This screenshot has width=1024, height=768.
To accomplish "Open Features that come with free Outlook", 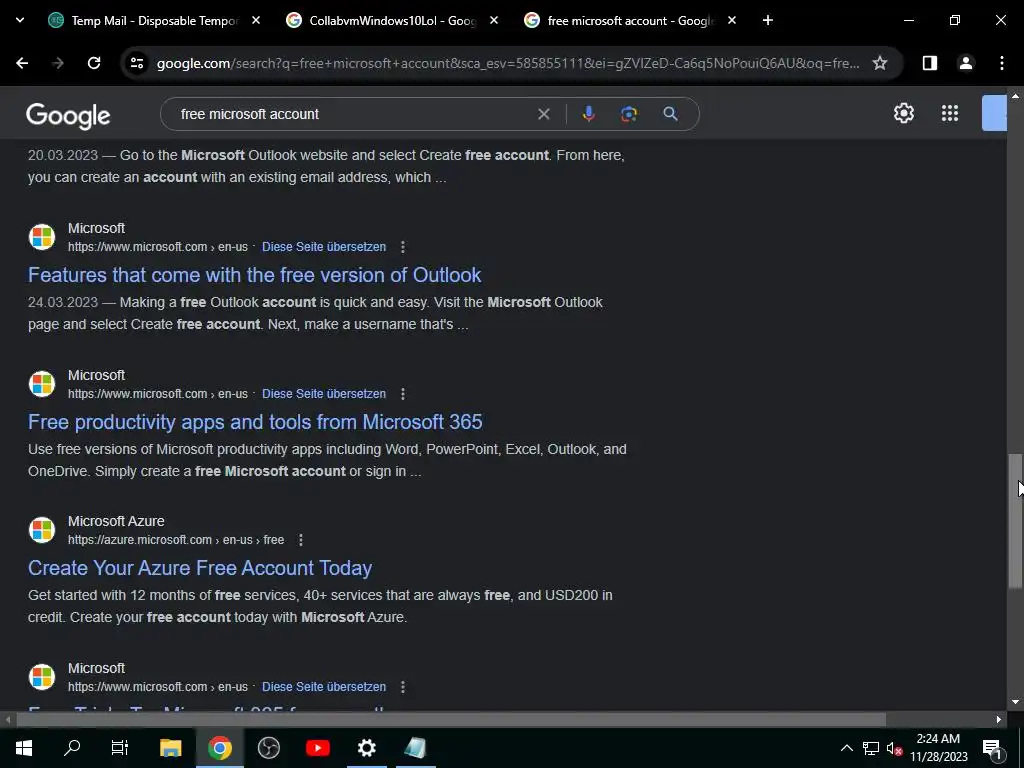I will (x=255, y=275).
